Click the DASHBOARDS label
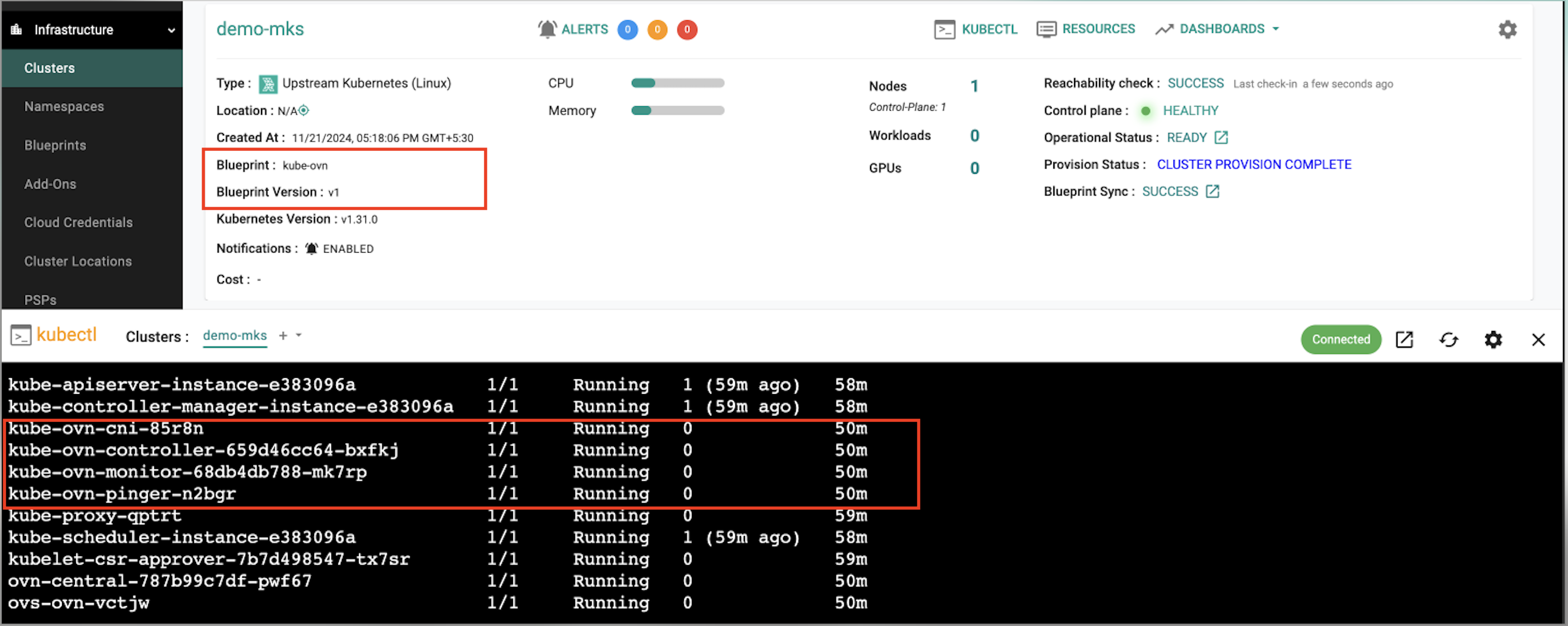1568x626 pixels. point(1222,29)
